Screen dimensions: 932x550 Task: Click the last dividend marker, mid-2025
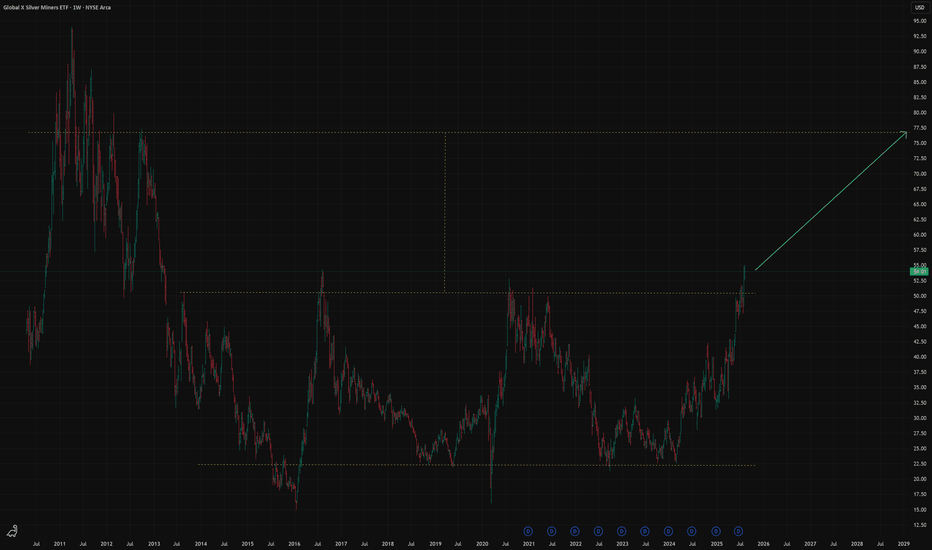[x=738, y=531]
